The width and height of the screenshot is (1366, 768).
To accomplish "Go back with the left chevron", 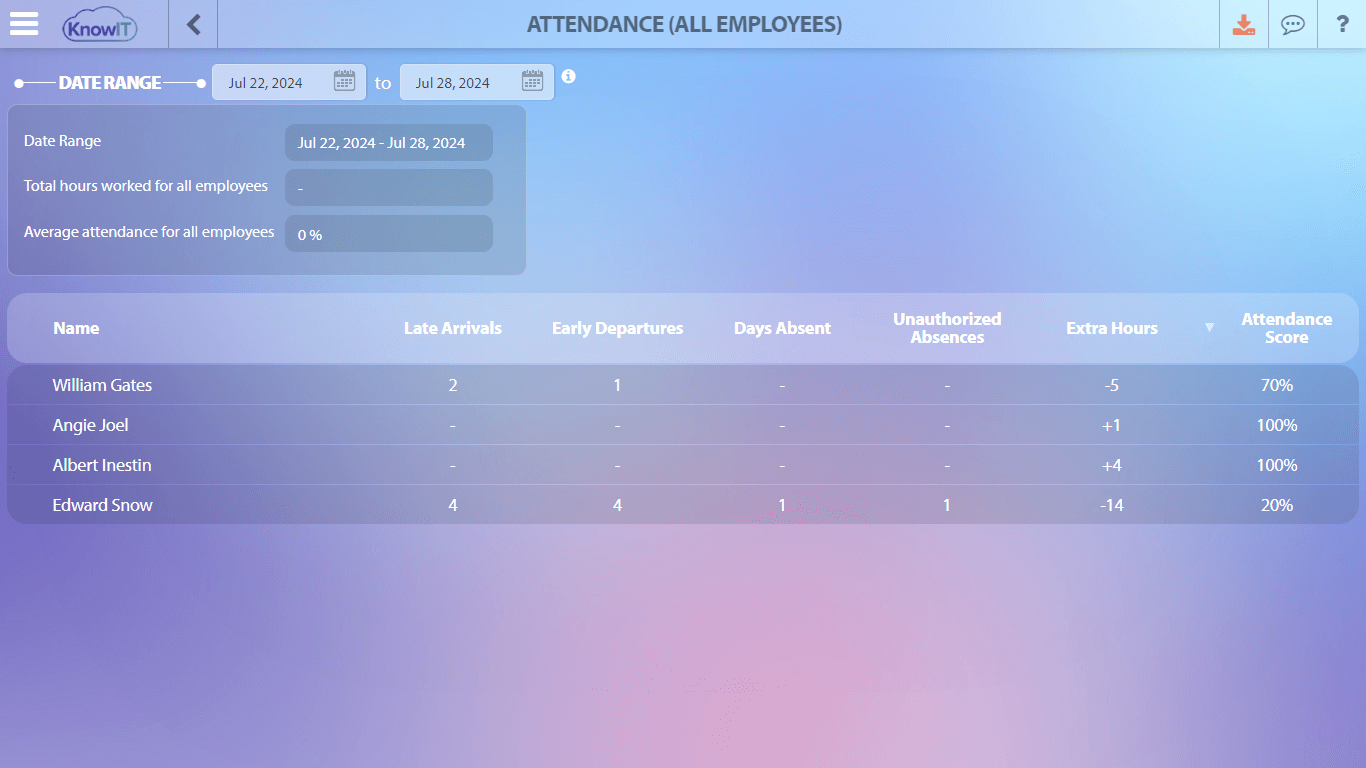I will [x=194, y=24].
